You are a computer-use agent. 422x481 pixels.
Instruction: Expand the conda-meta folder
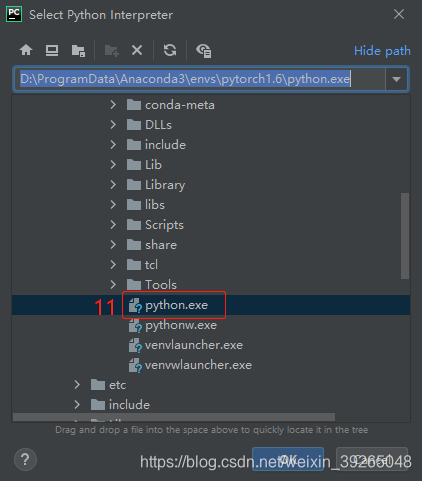point(113,105)
